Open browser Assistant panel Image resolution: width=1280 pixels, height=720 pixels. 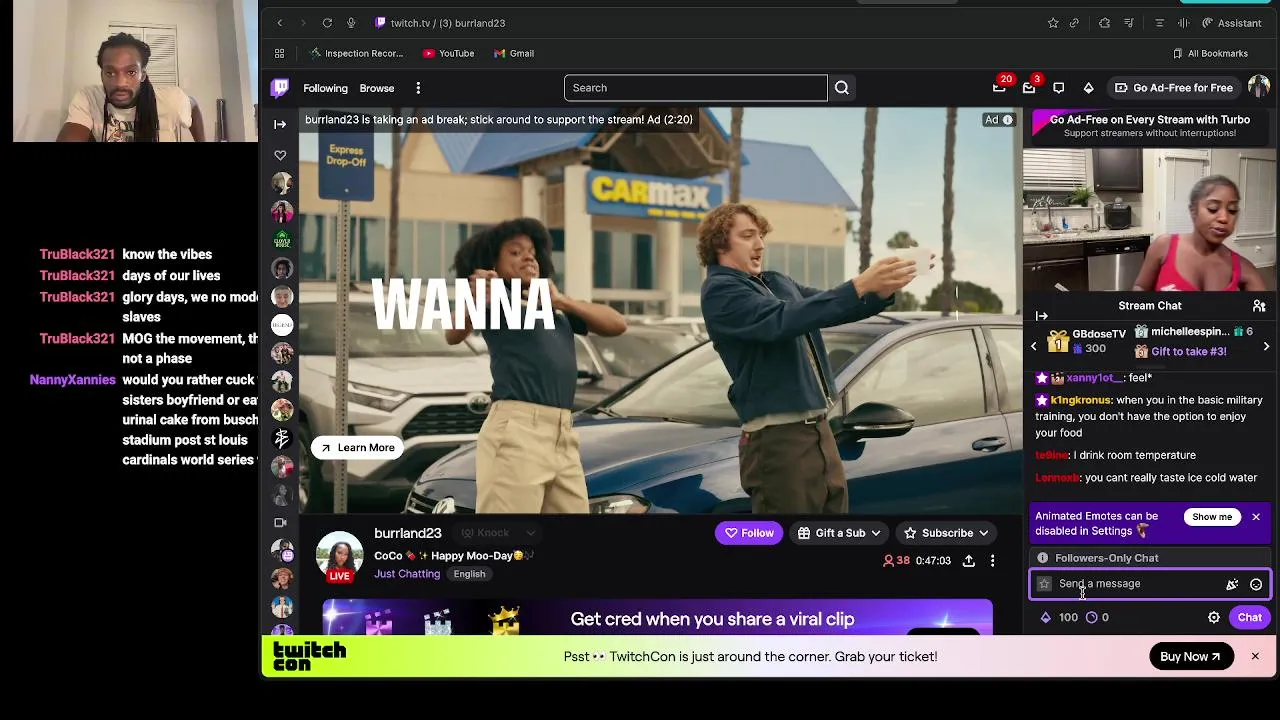1232,23
